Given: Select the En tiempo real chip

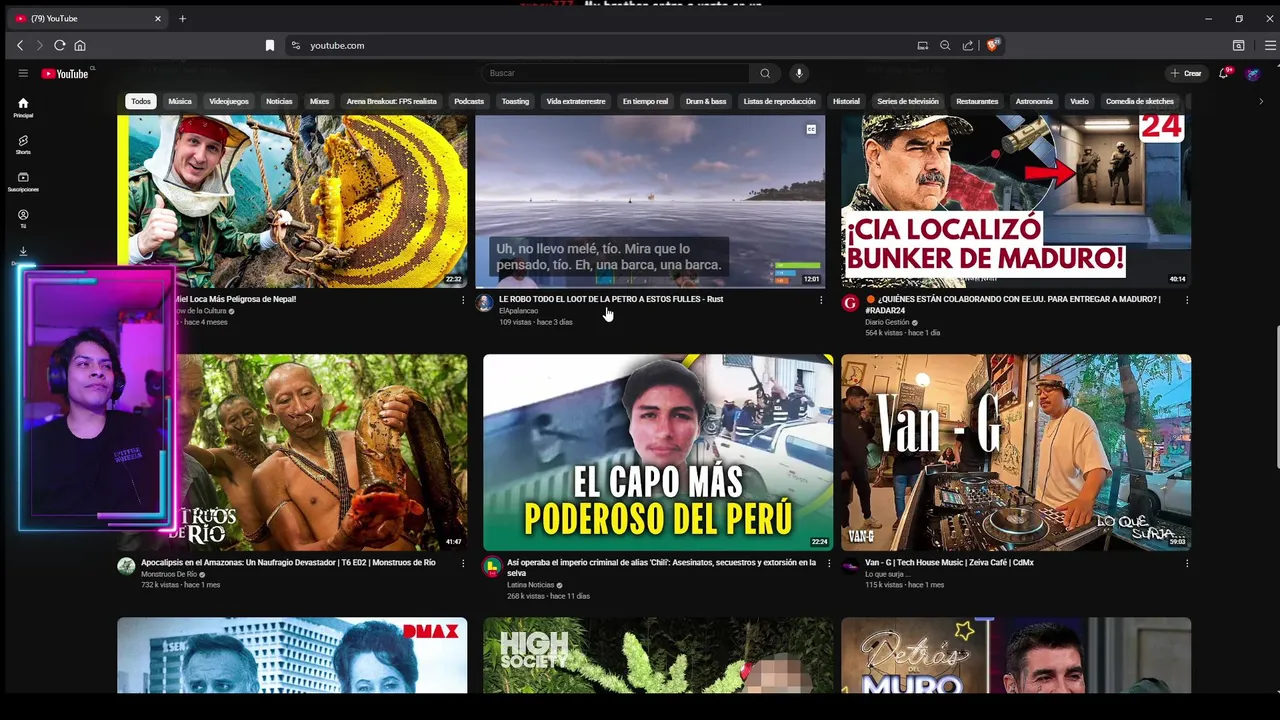Looking at the screenshot, I should point(645,101).
